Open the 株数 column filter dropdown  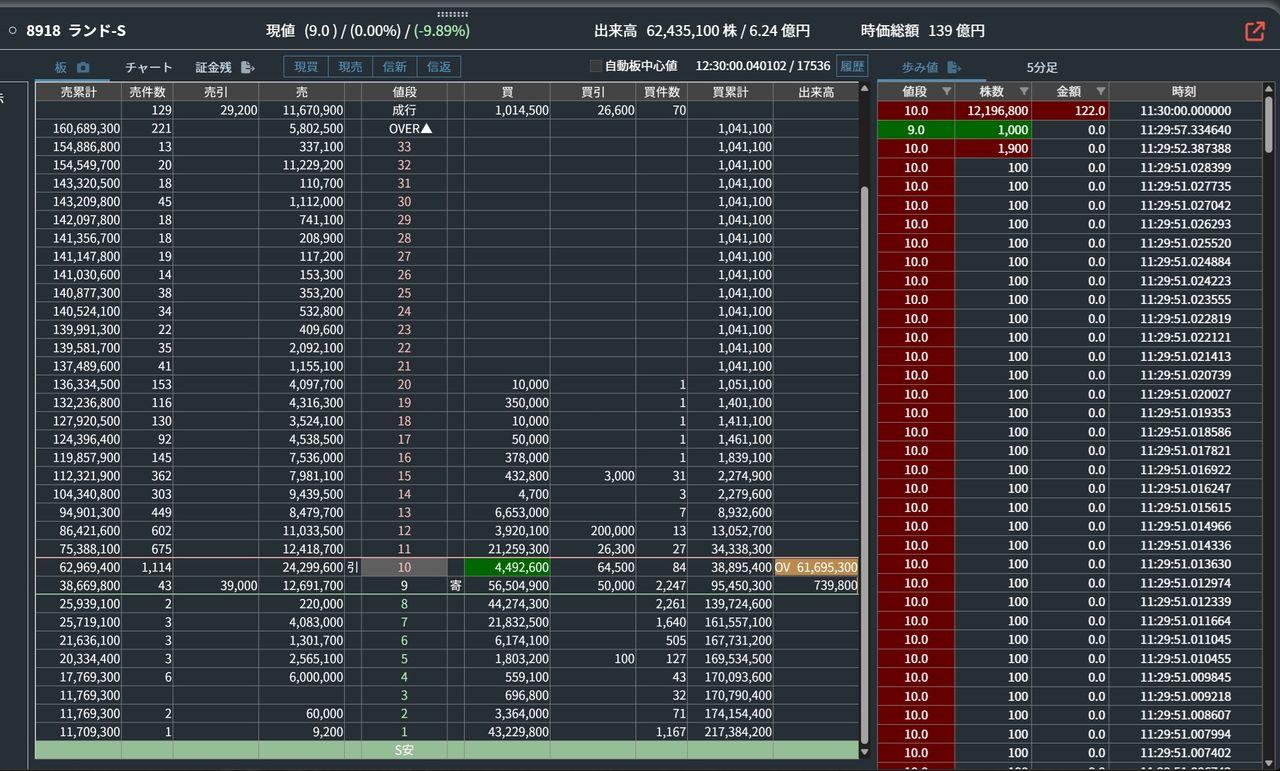click(1022, 91)
